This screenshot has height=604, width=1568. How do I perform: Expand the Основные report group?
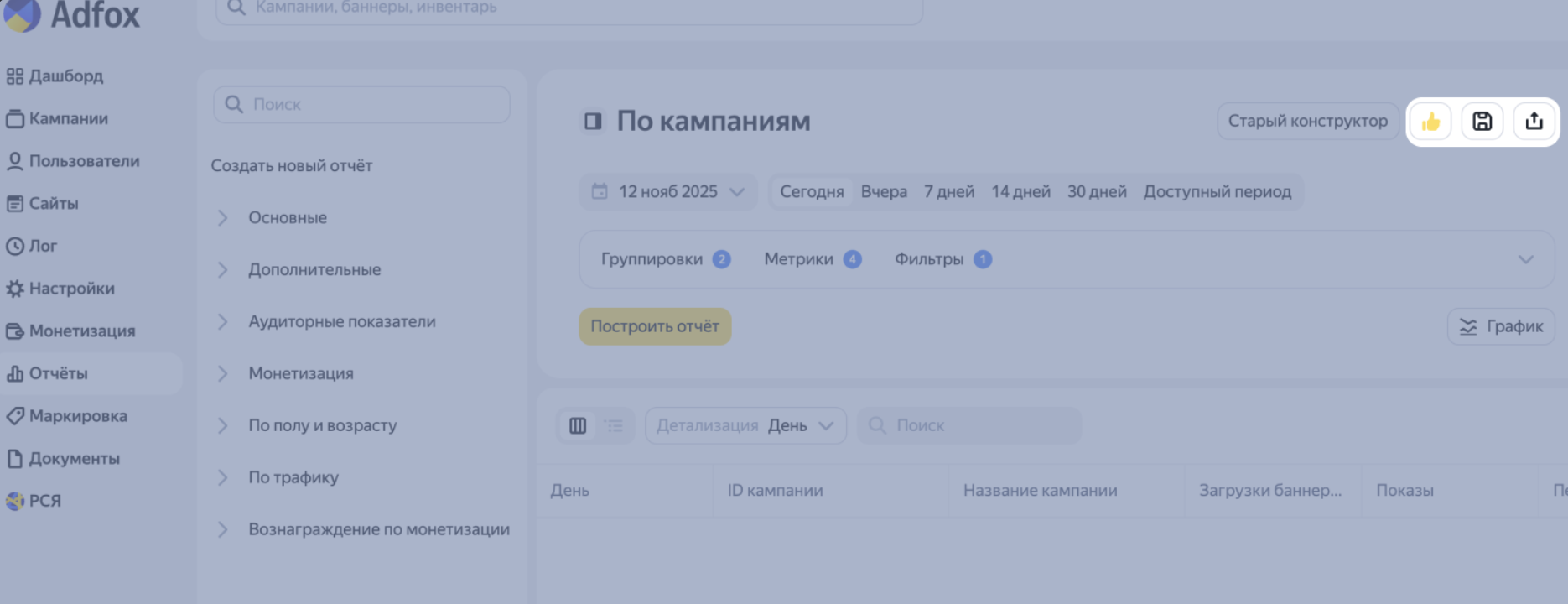(x=287, y=218)
